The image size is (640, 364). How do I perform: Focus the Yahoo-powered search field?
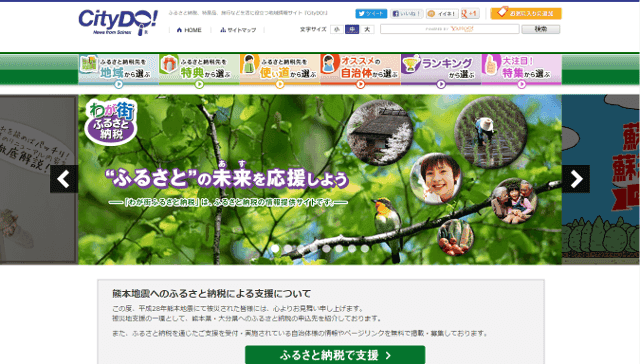tap(449, 29)
